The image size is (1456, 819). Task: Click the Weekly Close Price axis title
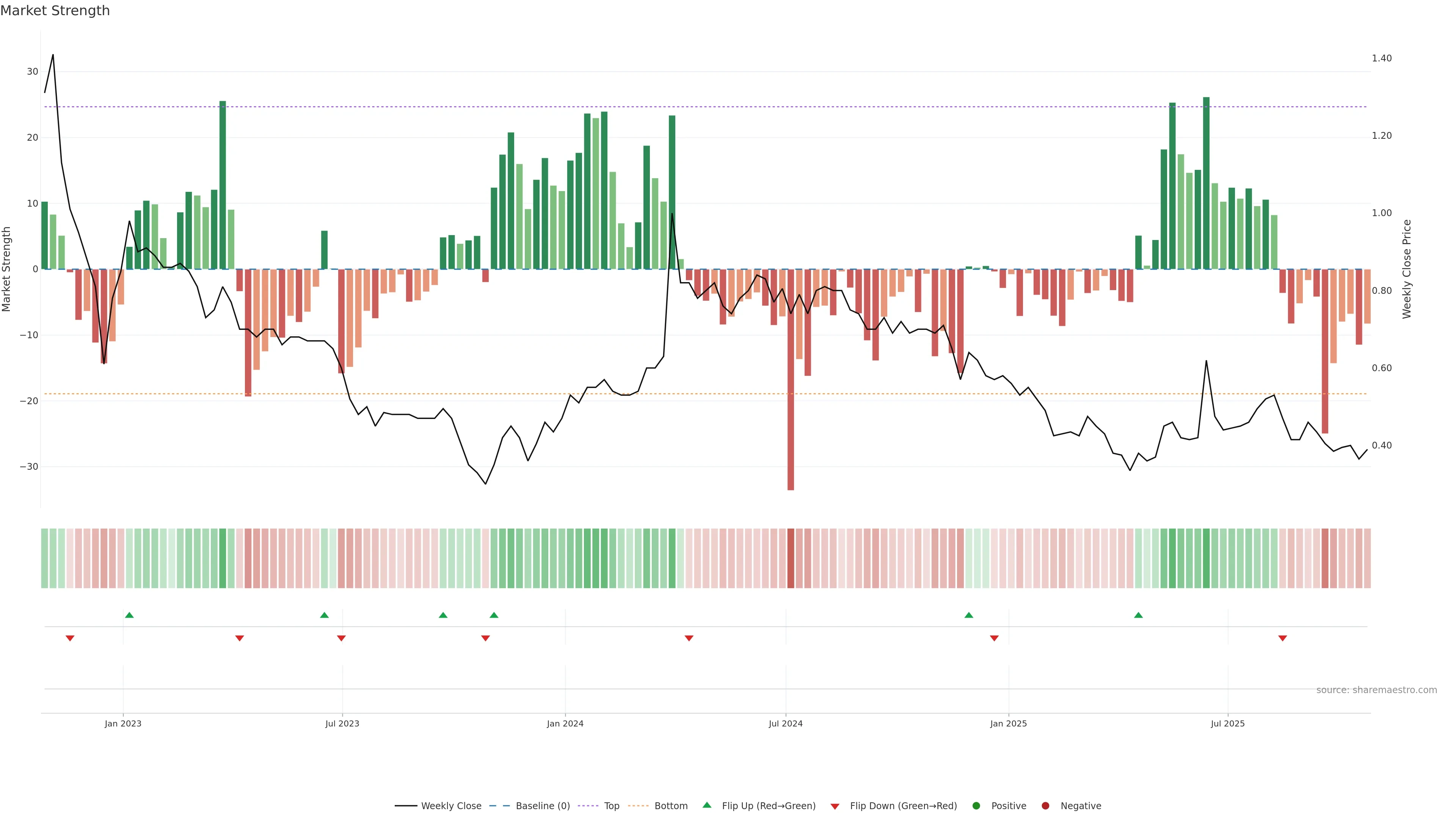click(1407, 269)
